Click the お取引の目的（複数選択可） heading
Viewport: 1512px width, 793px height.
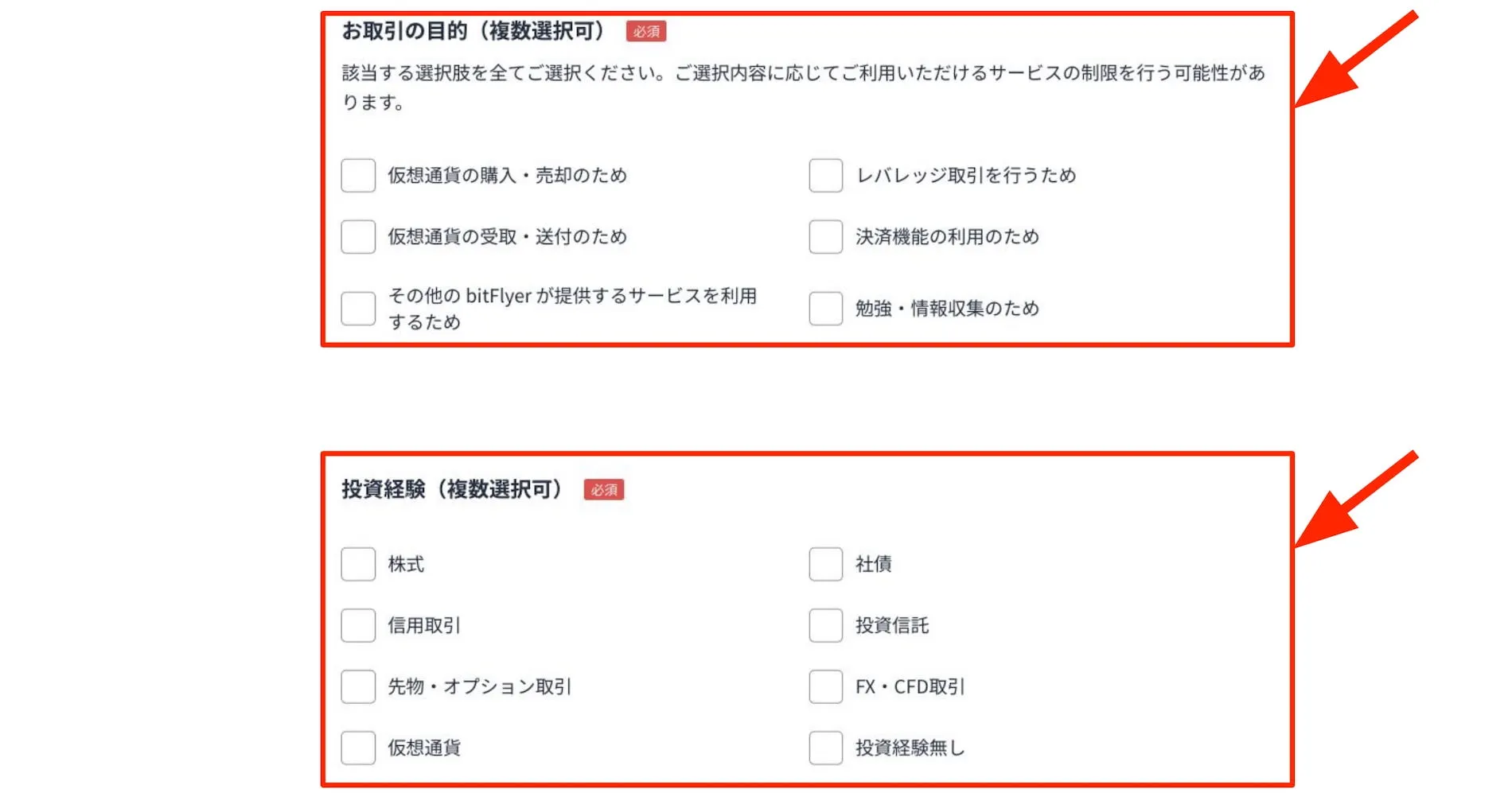475,31
